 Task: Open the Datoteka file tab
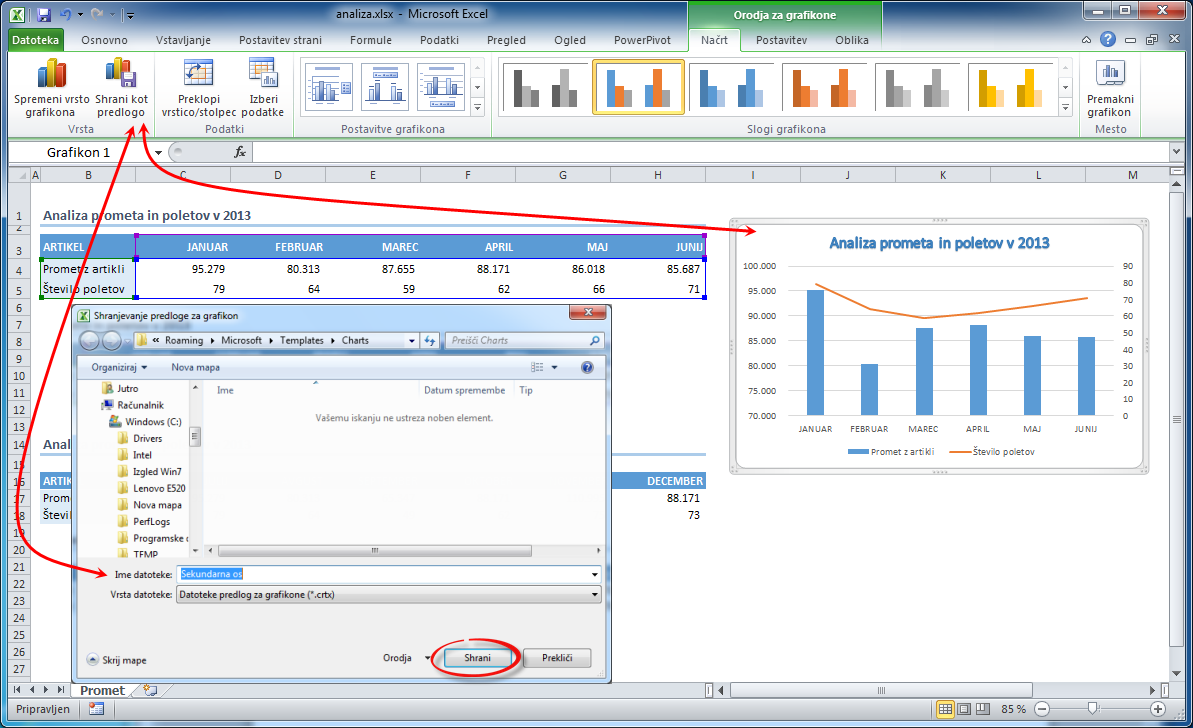click(x=35, y=40)
